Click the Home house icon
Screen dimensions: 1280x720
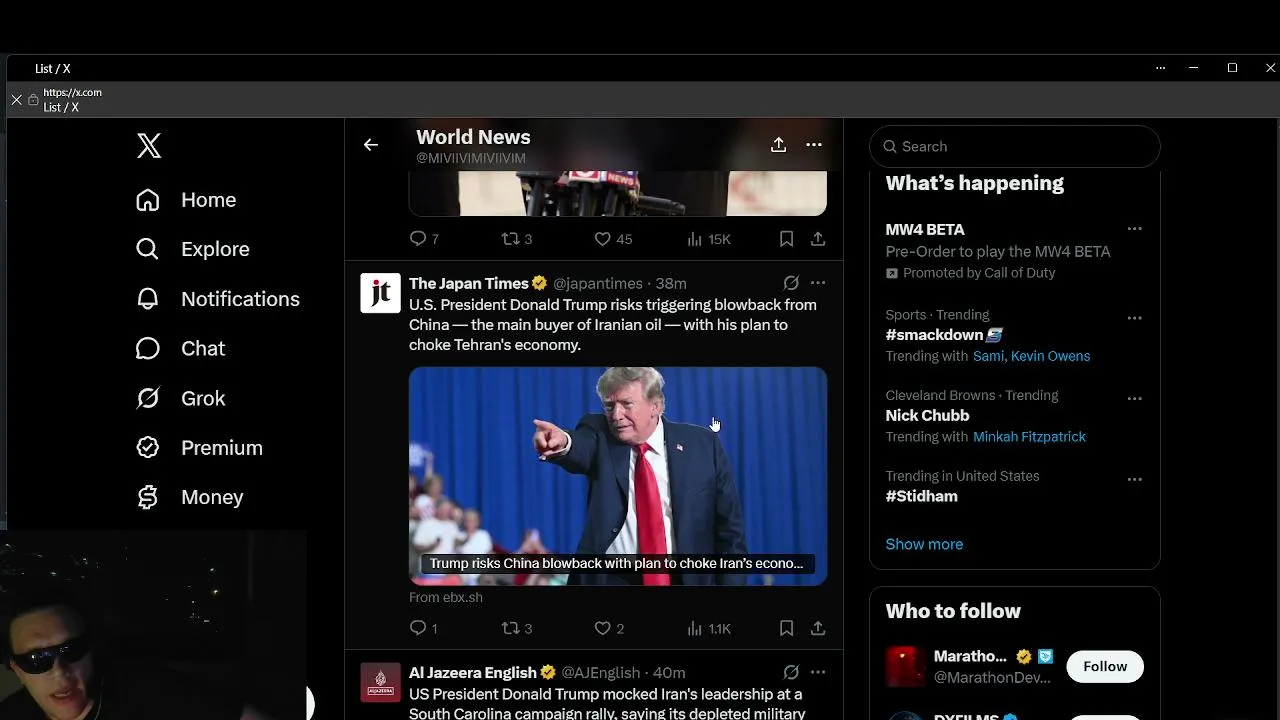coord(148,200)
